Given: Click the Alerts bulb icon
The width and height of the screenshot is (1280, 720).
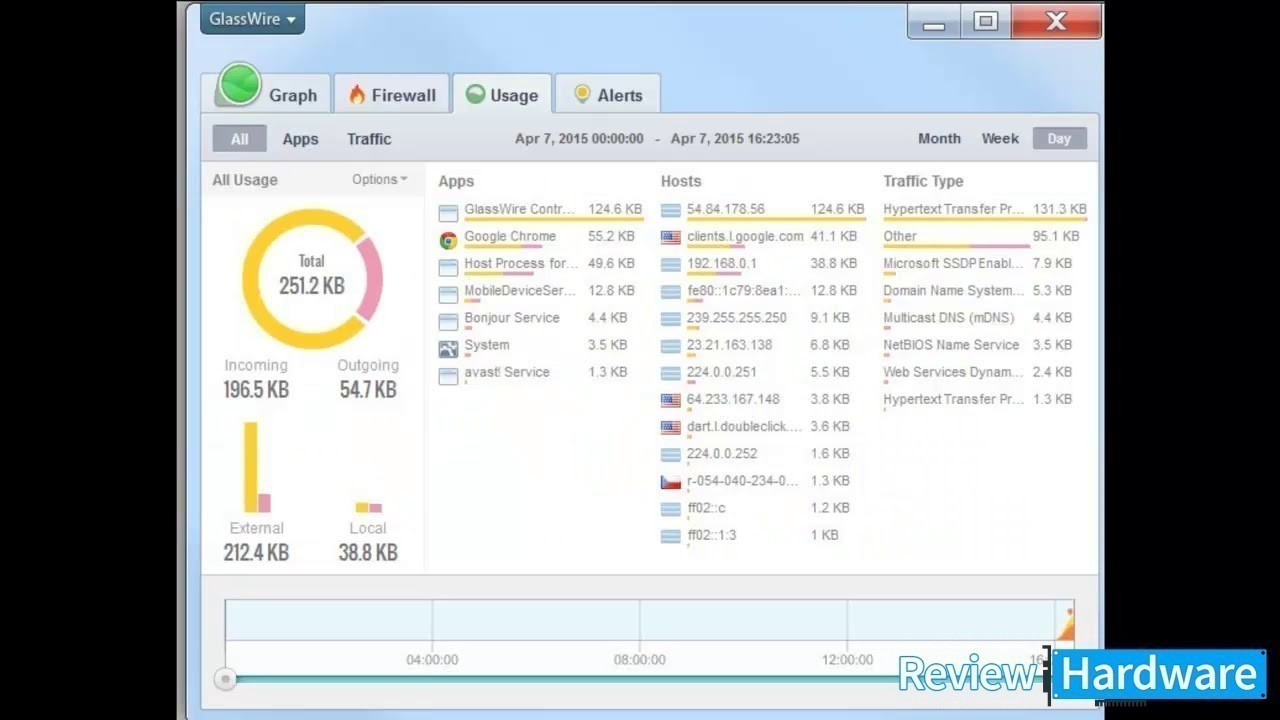Looking at the screenshot, I should [x=582, y=94].
